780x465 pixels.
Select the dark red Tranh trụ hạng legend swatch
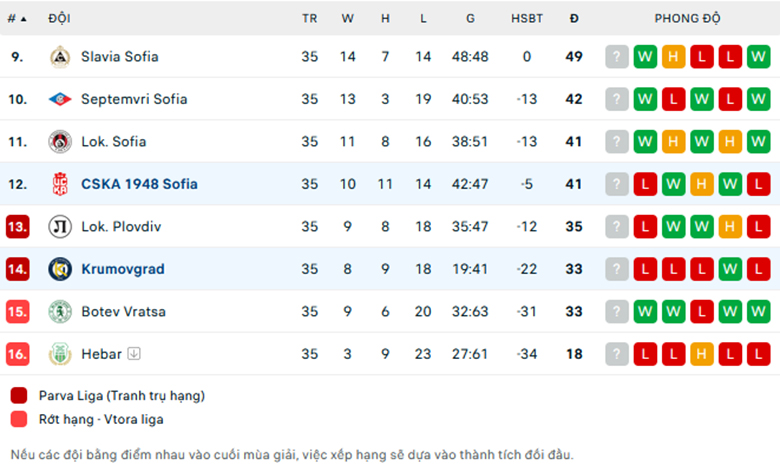coord(19,395)
